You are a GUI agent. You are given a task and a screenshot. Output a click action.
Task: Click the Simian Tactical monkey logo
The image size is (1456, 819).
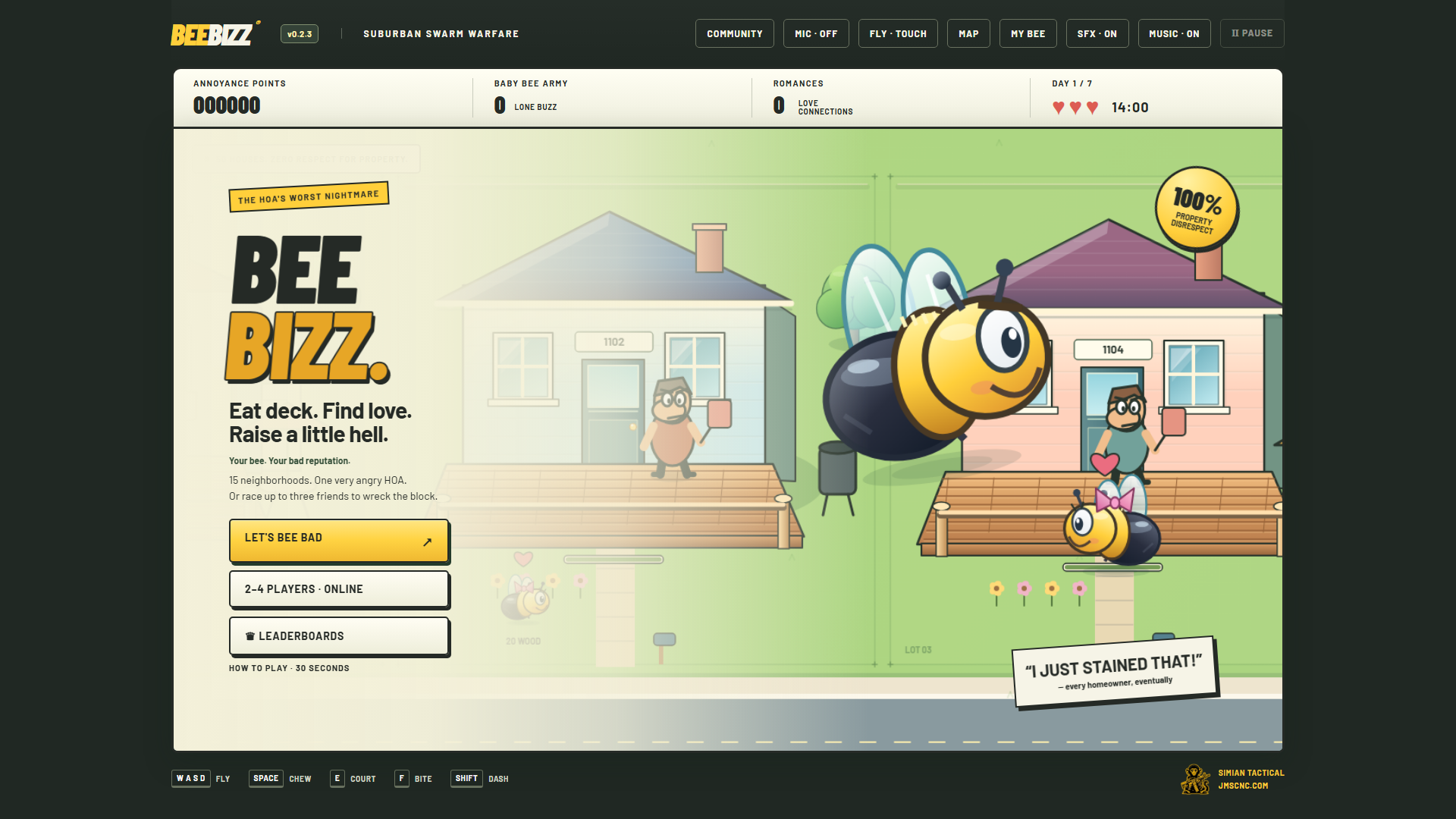tap(1196, 779)
